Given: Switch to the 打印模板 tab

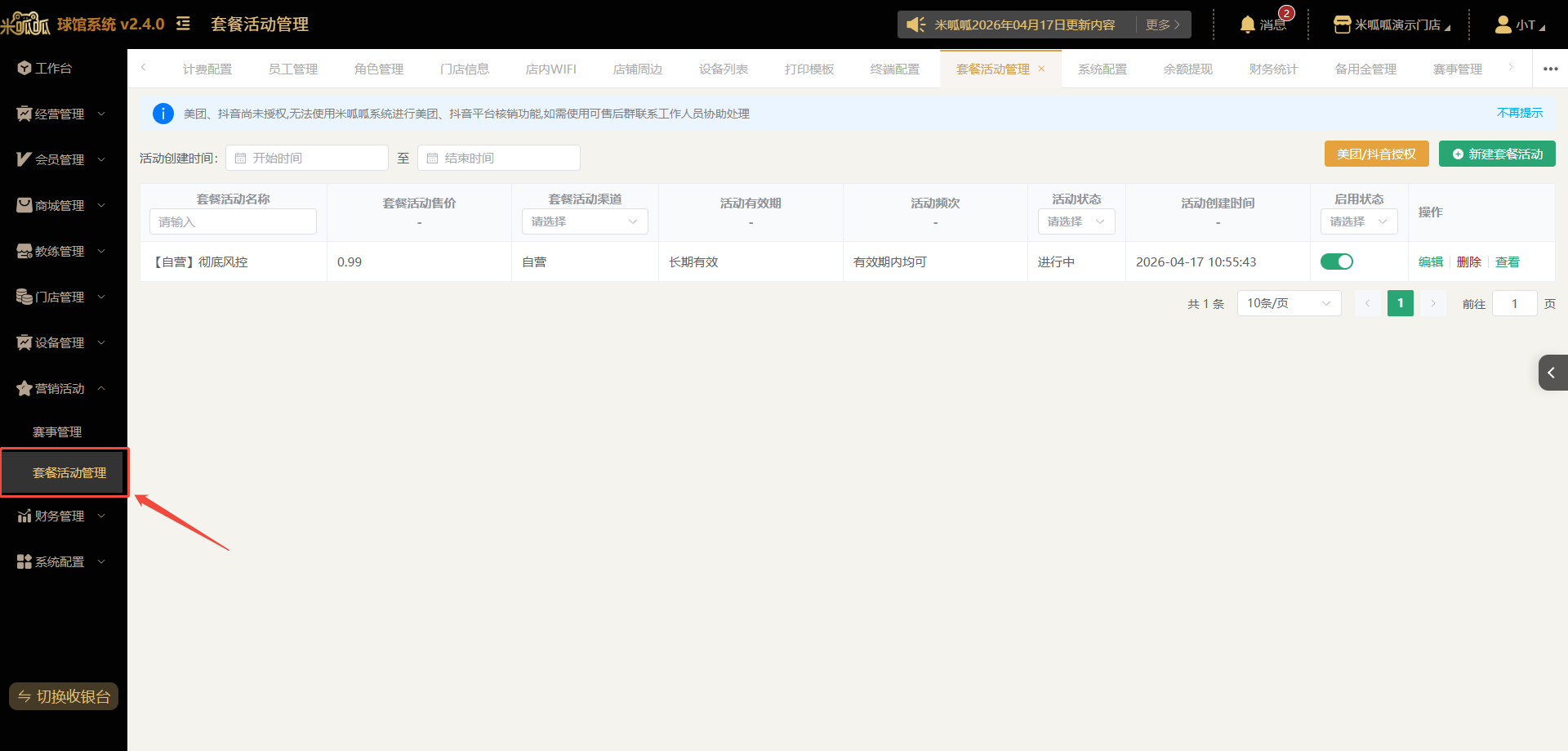Looking at the screenshot, I should coord(809,69).
